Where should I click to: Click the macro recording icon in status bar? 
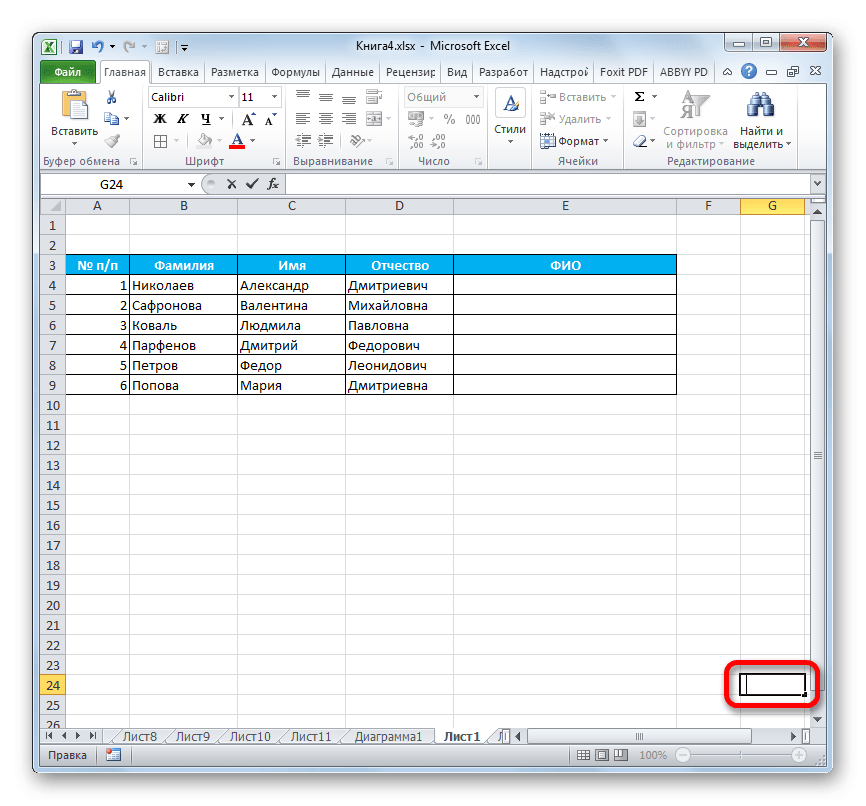(113, 755)
